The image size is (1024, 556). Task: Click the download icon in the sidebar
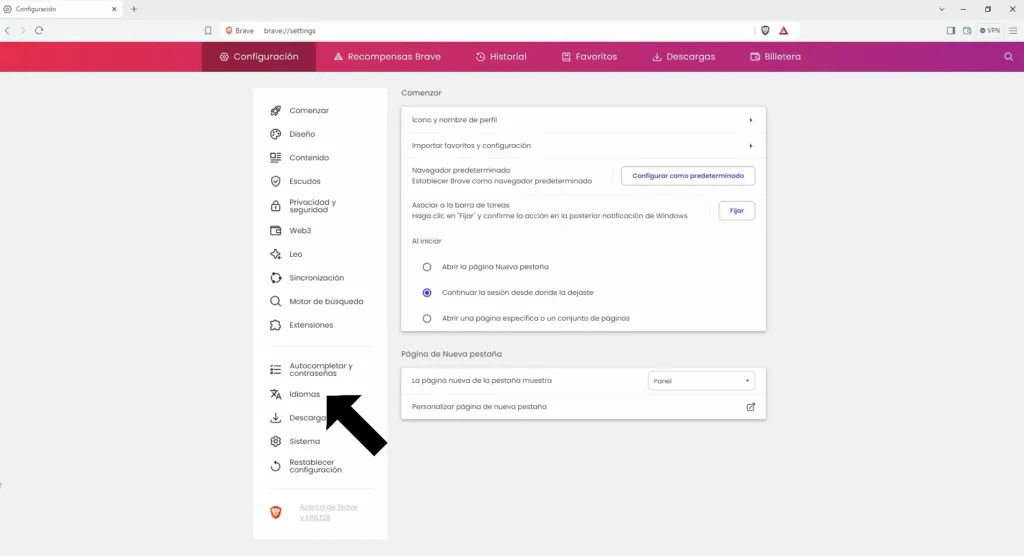tap(276, 417)
